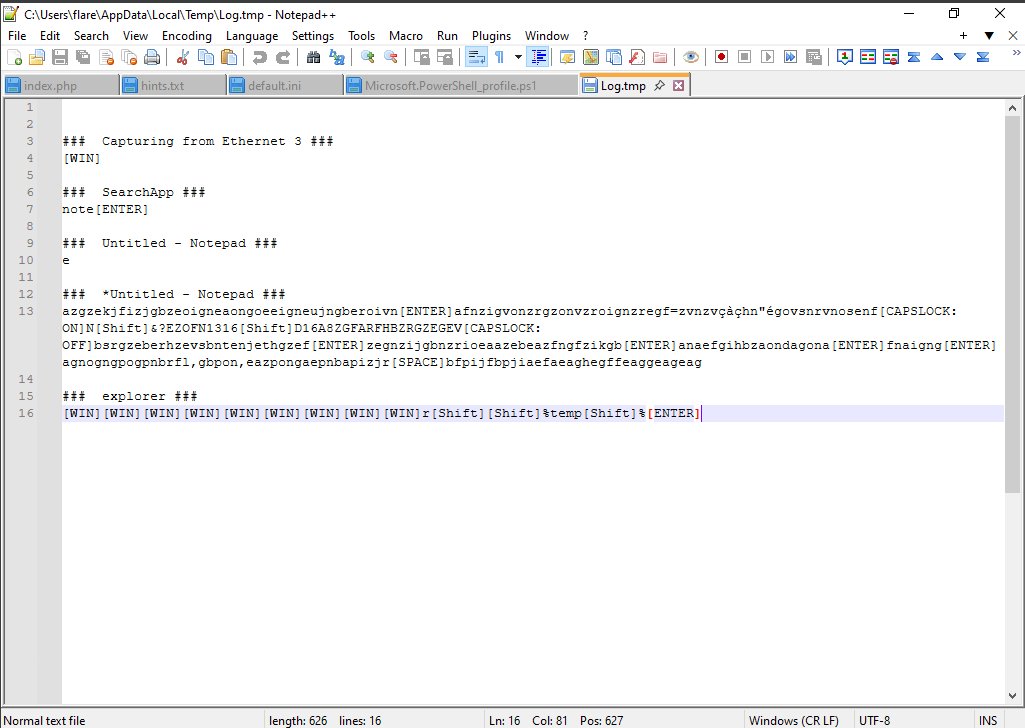Unpin the Log.tmp tab

tap(659, 85)
